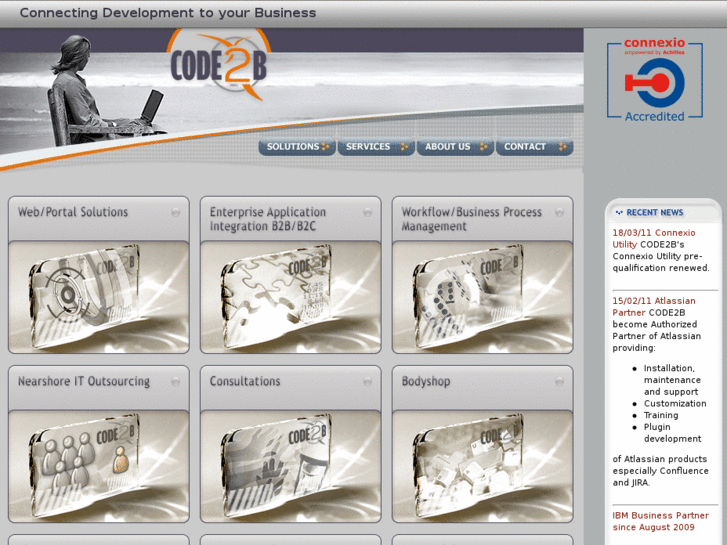This screenshot has width=727, height=545.
Task: Open IBM Business Partner since August 2009 link
Action: tap(660, 521)
